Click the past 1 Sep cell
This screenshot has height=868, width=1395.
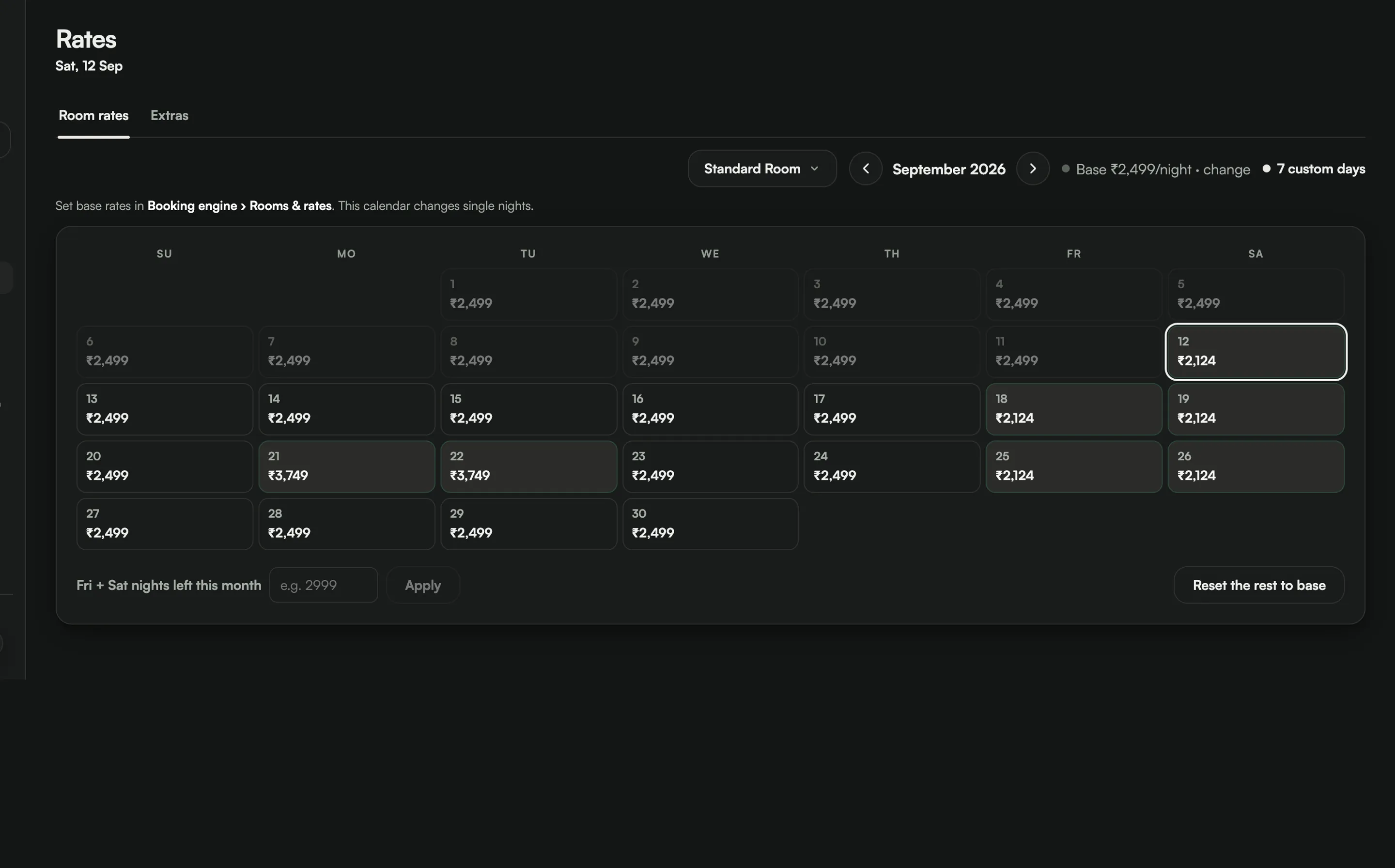point(528,294)
